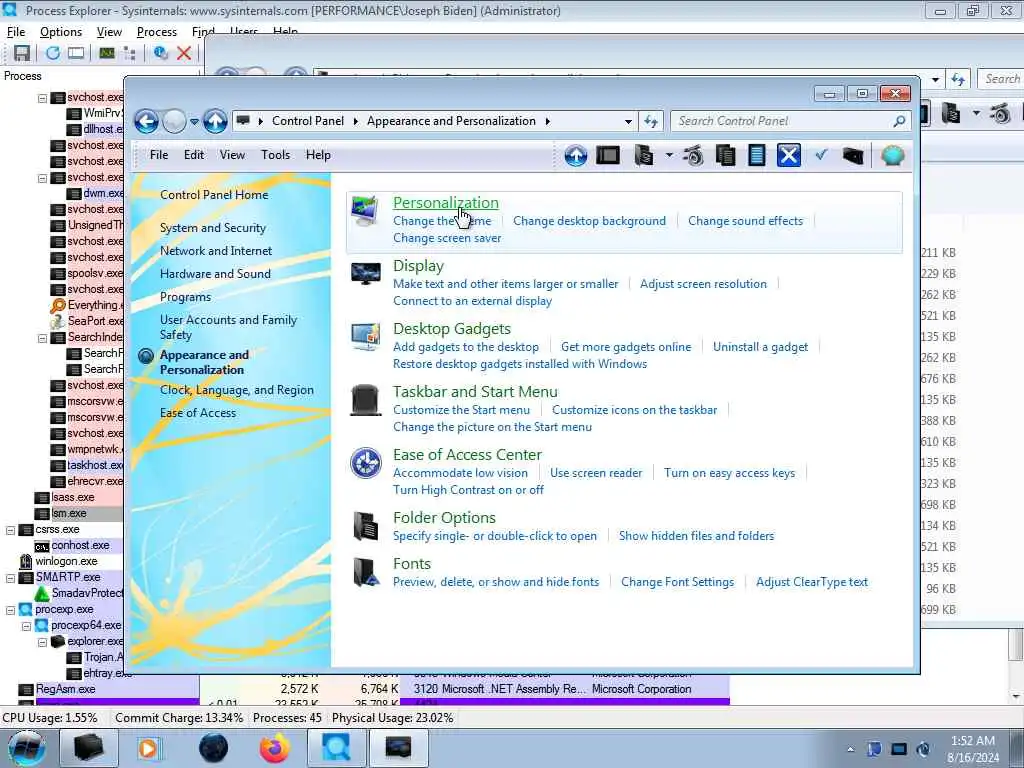This screenshot has height=768, width=1024.
Task: Select the winlogon.exe process row
Action: coord(66,562)
